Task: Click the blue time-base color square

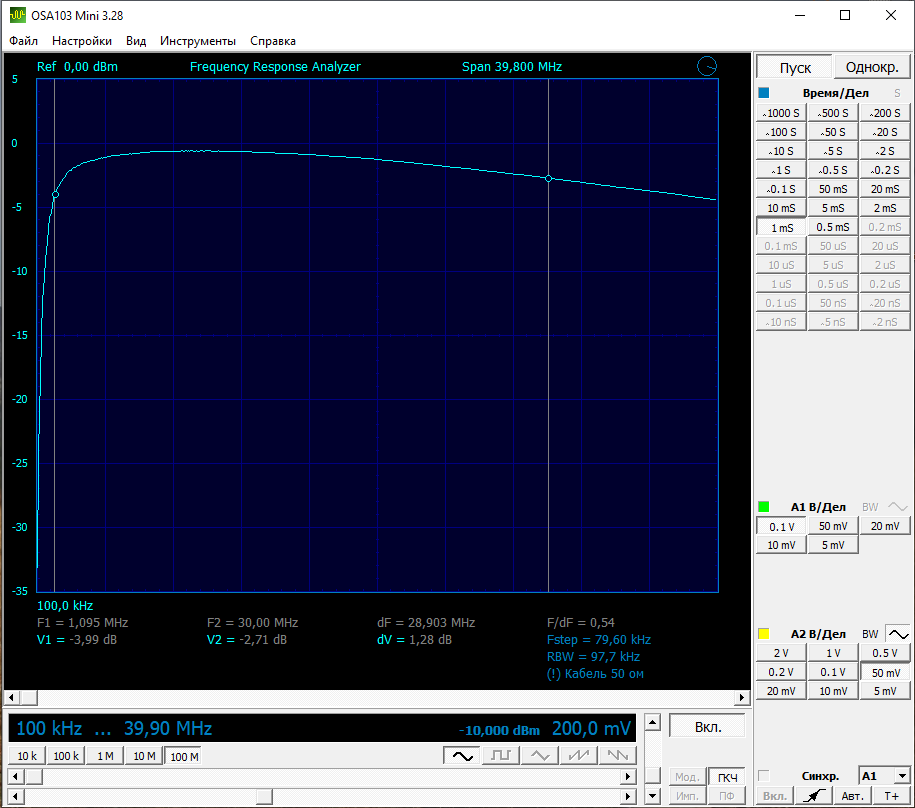Action: [x=764, y=93]
